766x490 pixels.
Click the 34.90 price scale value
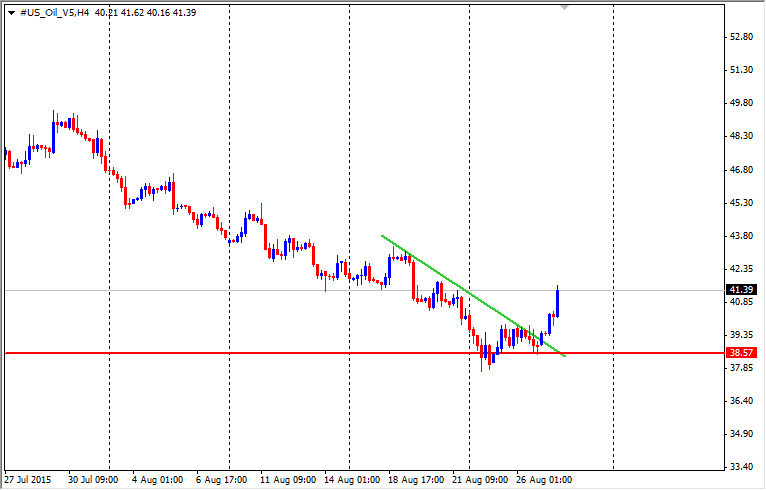[741, 434]
